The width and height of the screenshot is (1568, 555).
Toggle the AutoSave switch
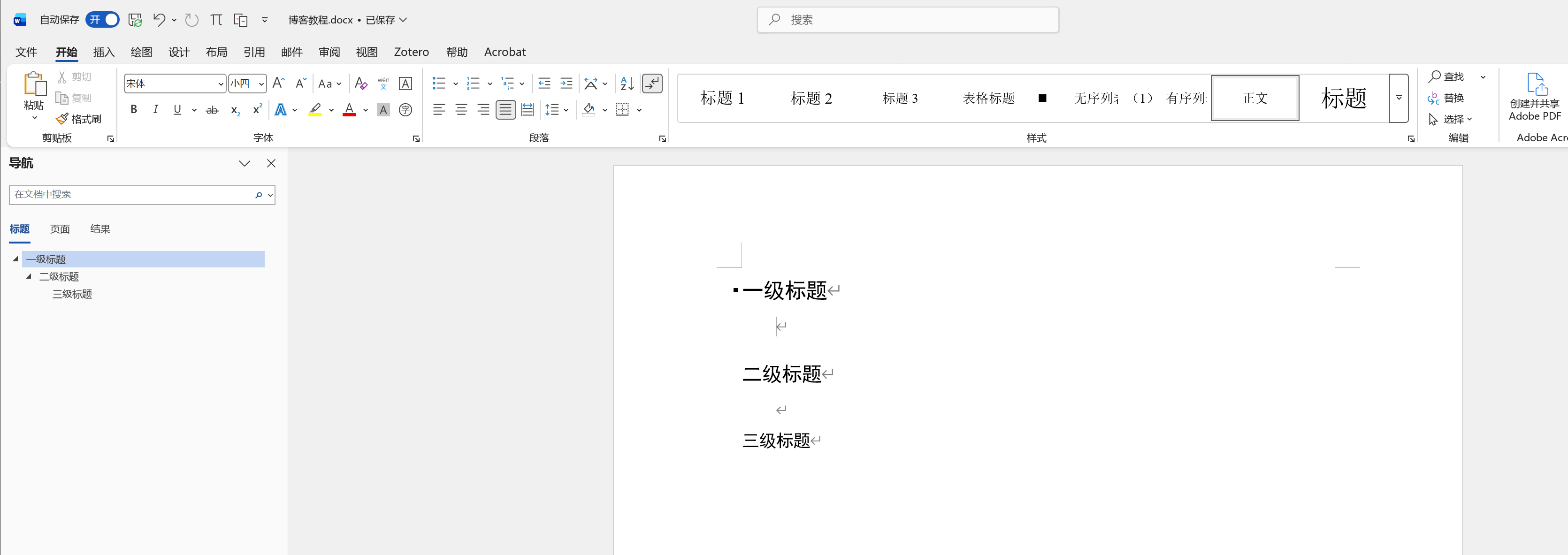tap(102, 20)
